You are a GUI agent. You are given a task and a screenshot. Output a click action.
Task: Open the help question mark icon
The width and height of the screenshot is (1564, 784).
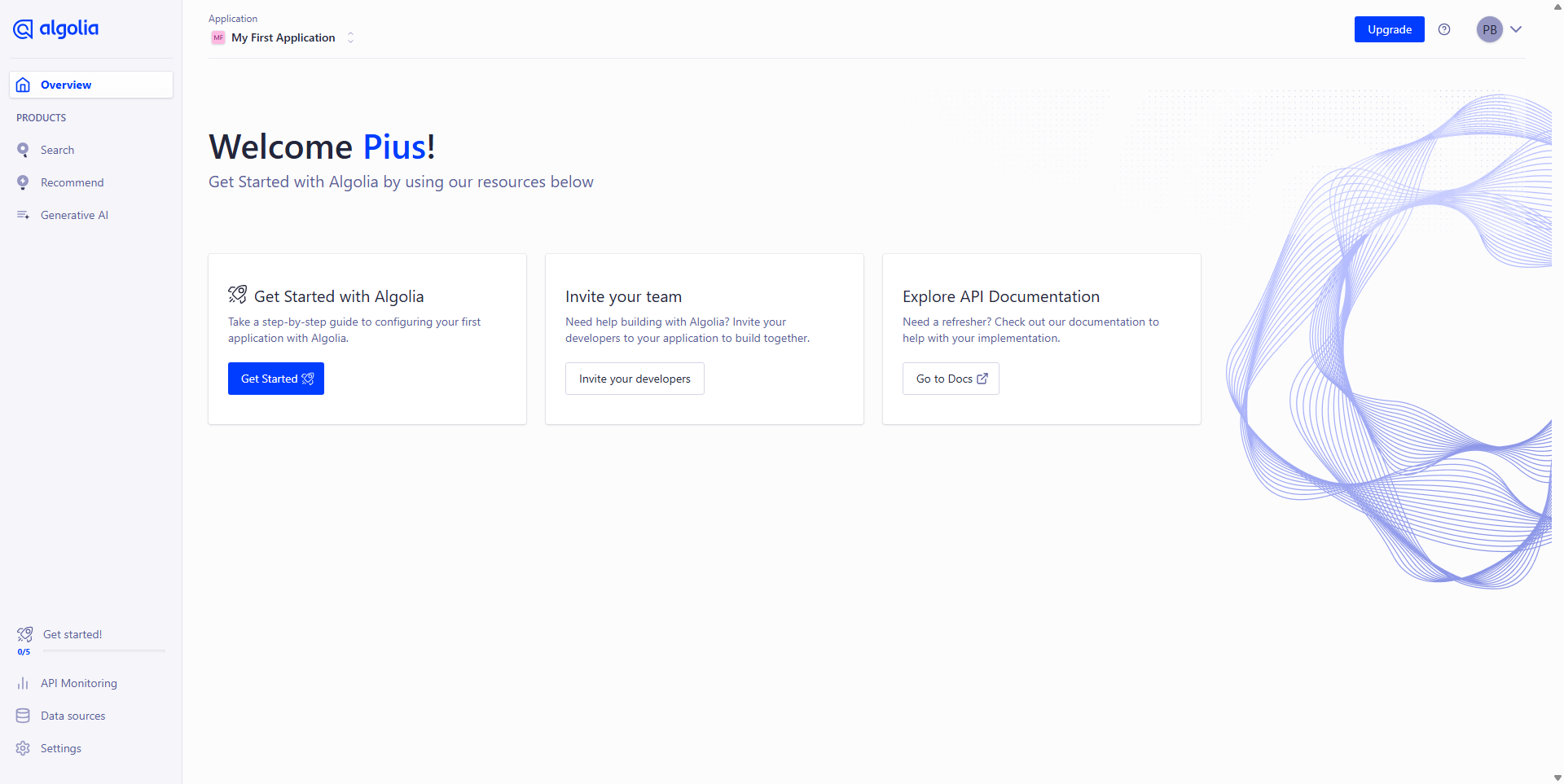[x=1444, y=29]
